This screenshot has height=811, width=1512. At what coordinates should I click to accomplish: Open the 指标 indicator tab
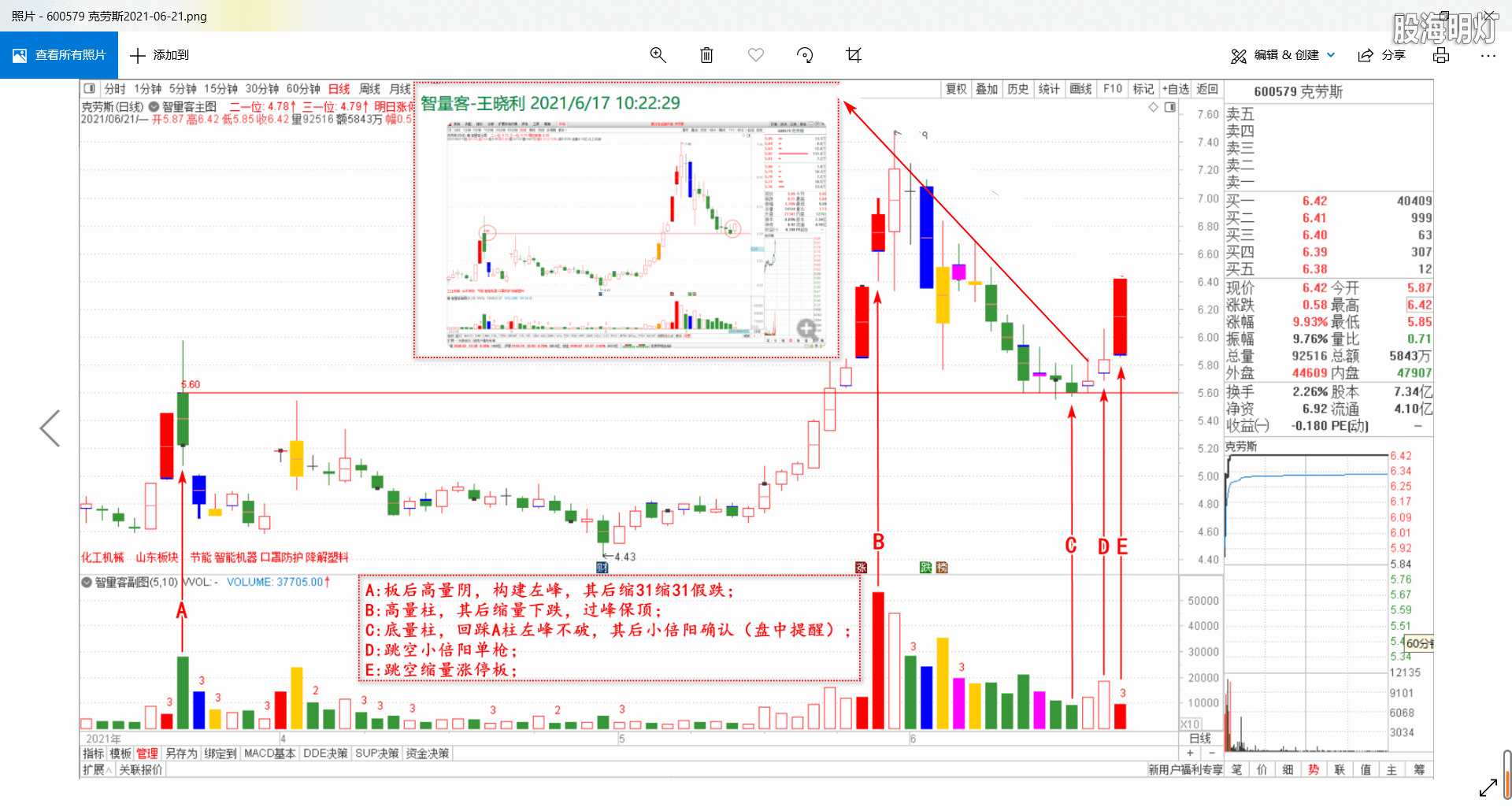pyautogui.click(x=94, y=754)
